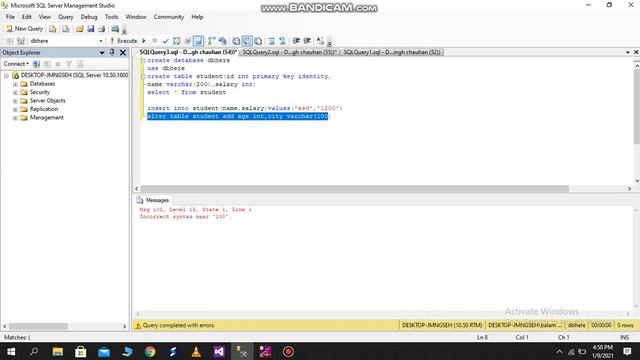Click the Parse checkmark icon
The width and height of the screenshot is (640, 360).
click(165, 41)
